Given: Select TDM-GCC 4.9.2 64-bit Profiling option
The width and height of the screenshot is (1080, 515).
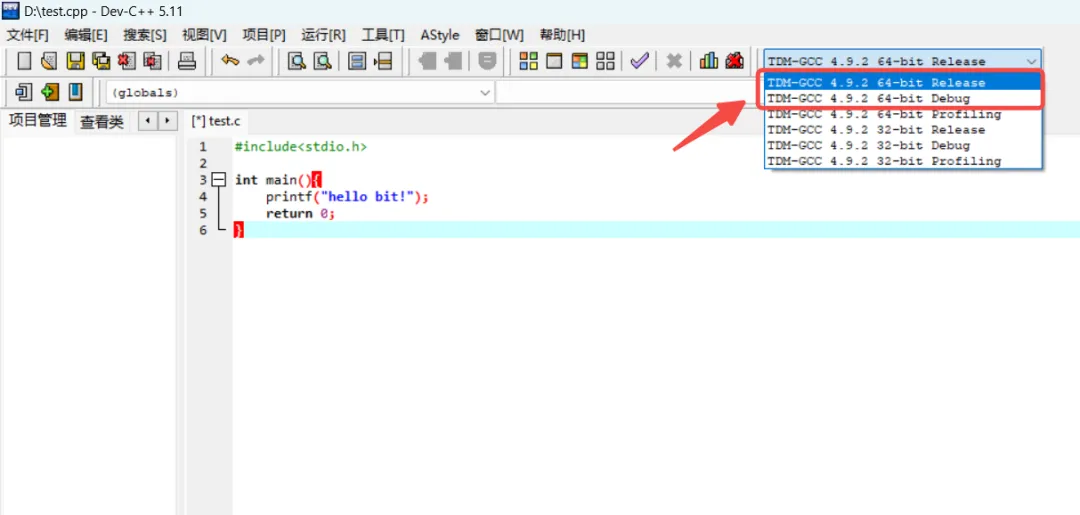Looking at the screenshot, I should tap(903, 114).
